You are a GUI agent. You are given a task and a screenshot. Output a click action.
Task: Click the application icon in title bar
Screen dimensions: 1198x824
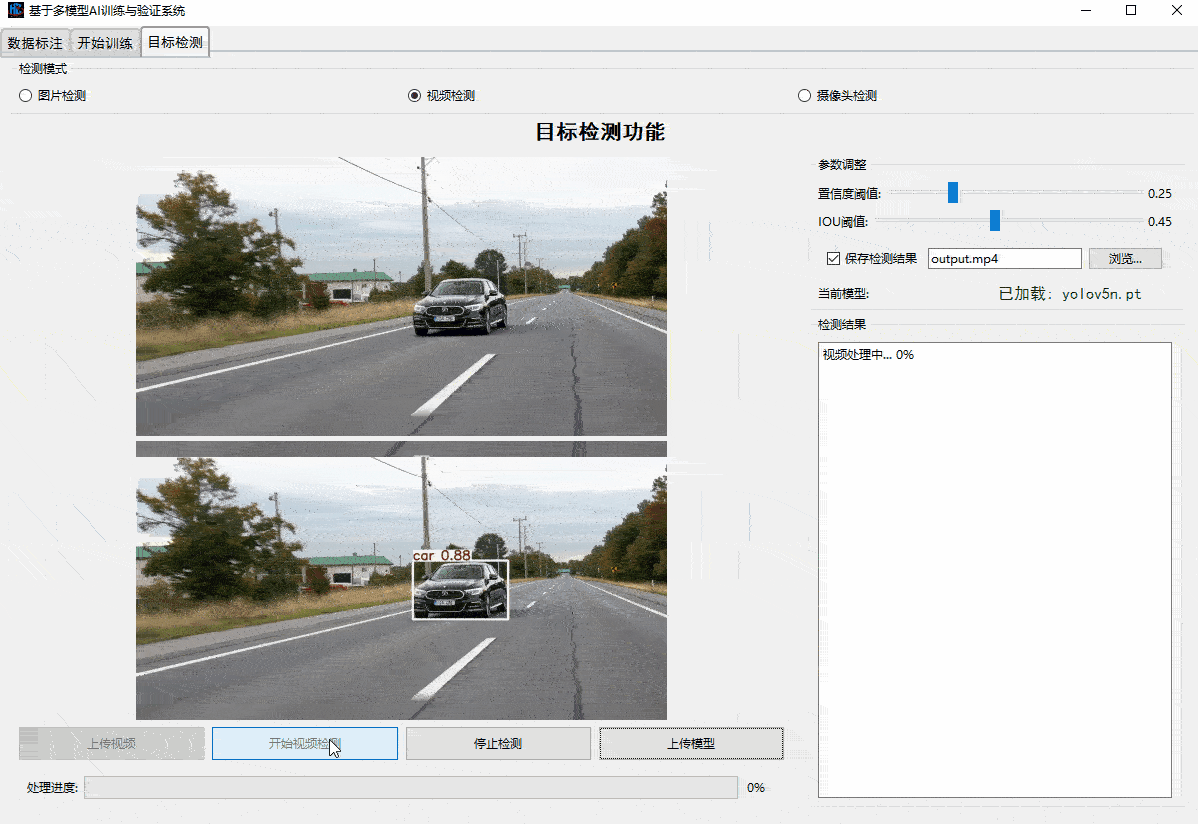click(x=15, y=10)
